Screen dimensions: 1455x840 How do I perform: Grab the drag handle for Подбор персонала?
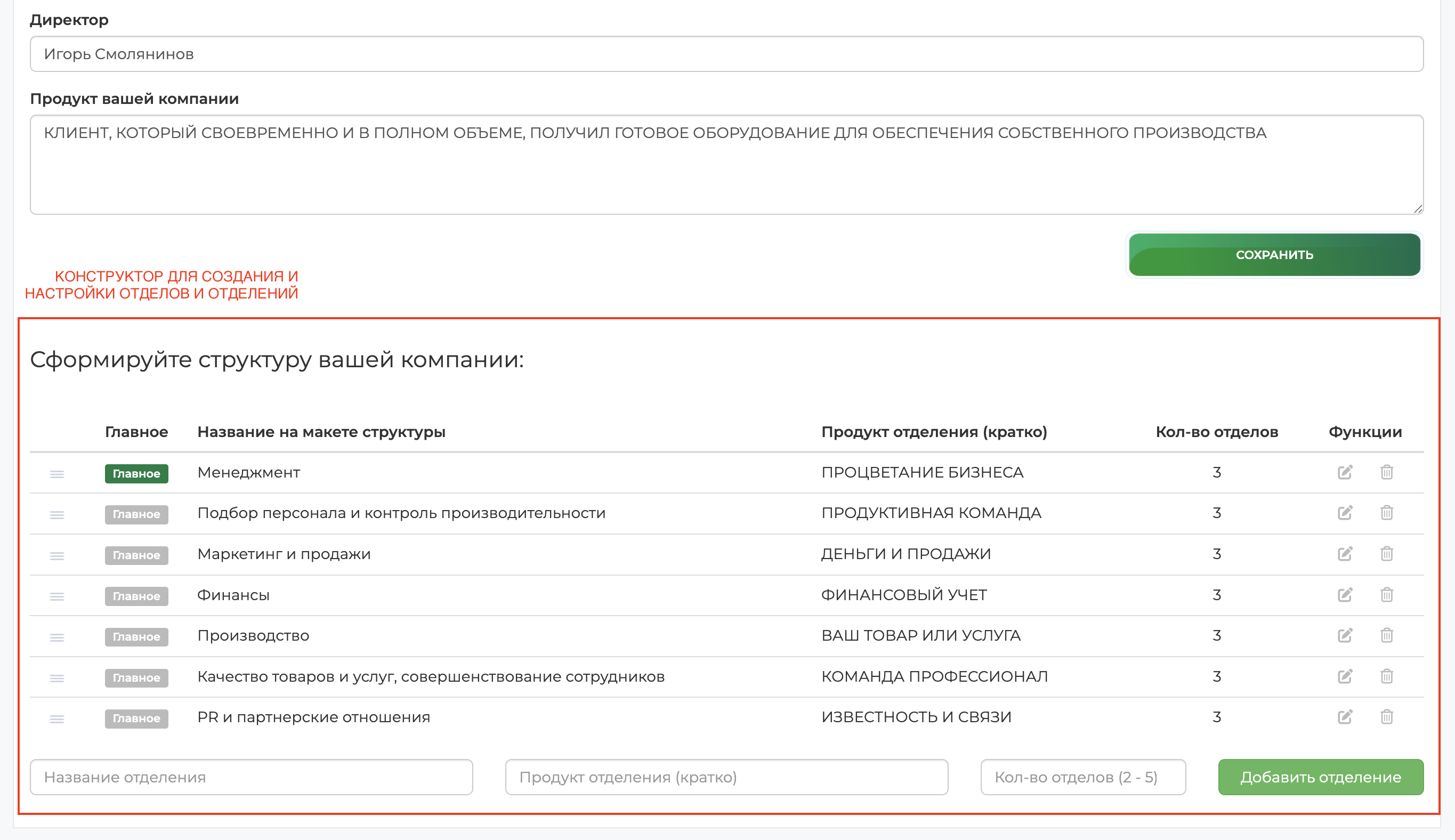click(56, 515)
